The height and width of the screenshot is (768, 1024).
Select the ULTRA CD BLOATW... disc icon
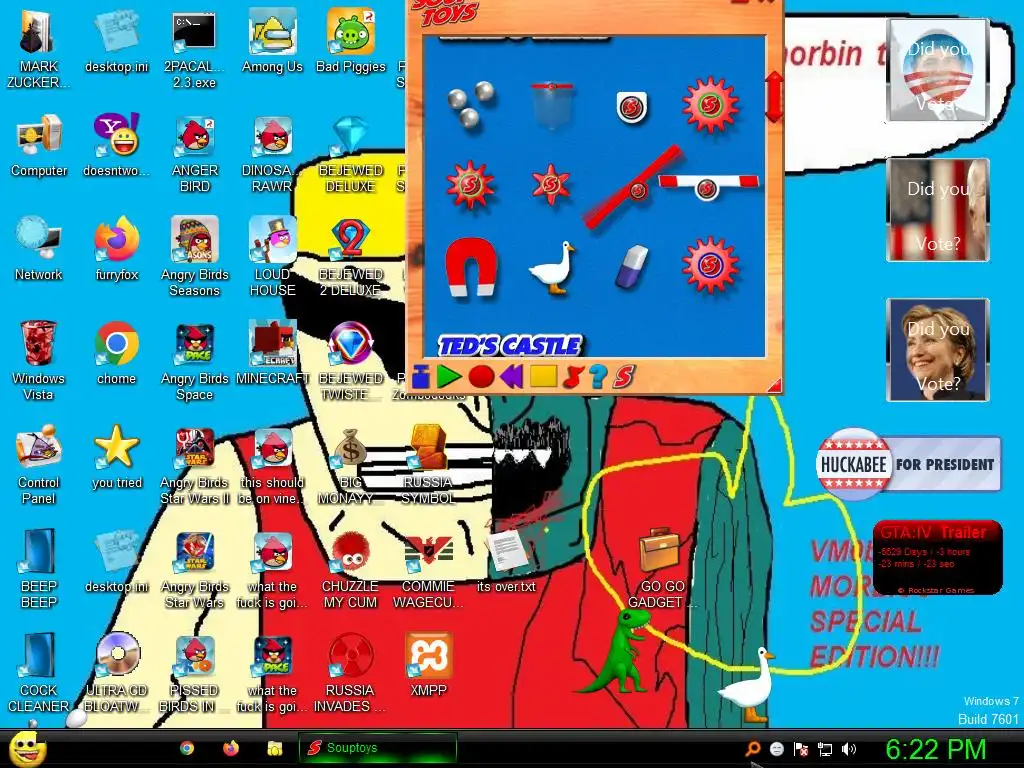click(117, 673)
